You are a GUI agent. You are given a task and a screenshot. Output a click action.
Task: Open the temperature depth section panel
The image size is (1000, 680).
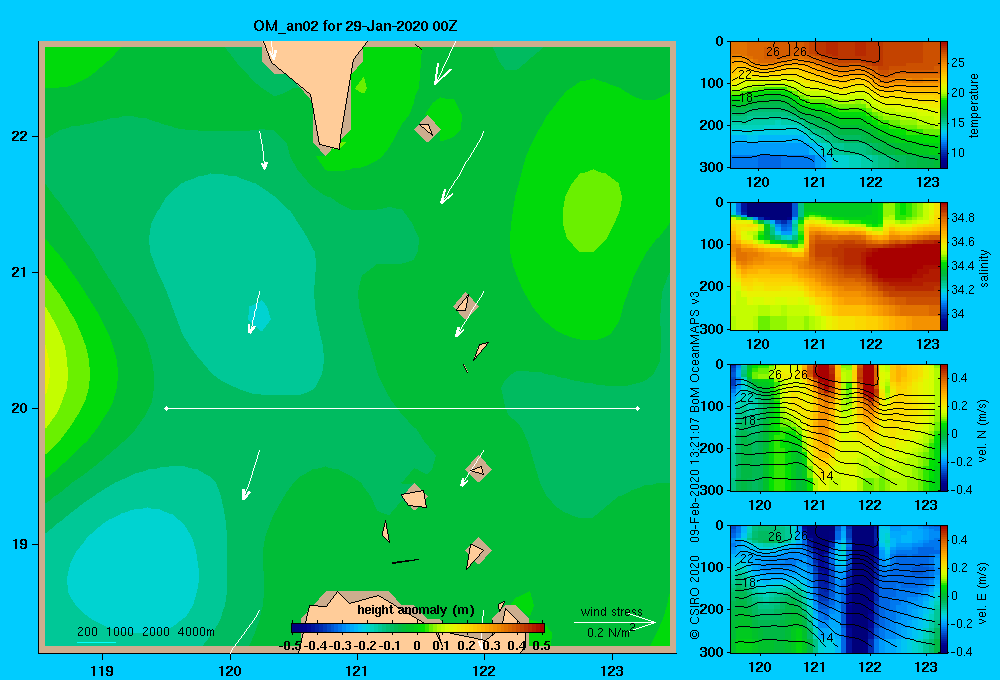834,105
